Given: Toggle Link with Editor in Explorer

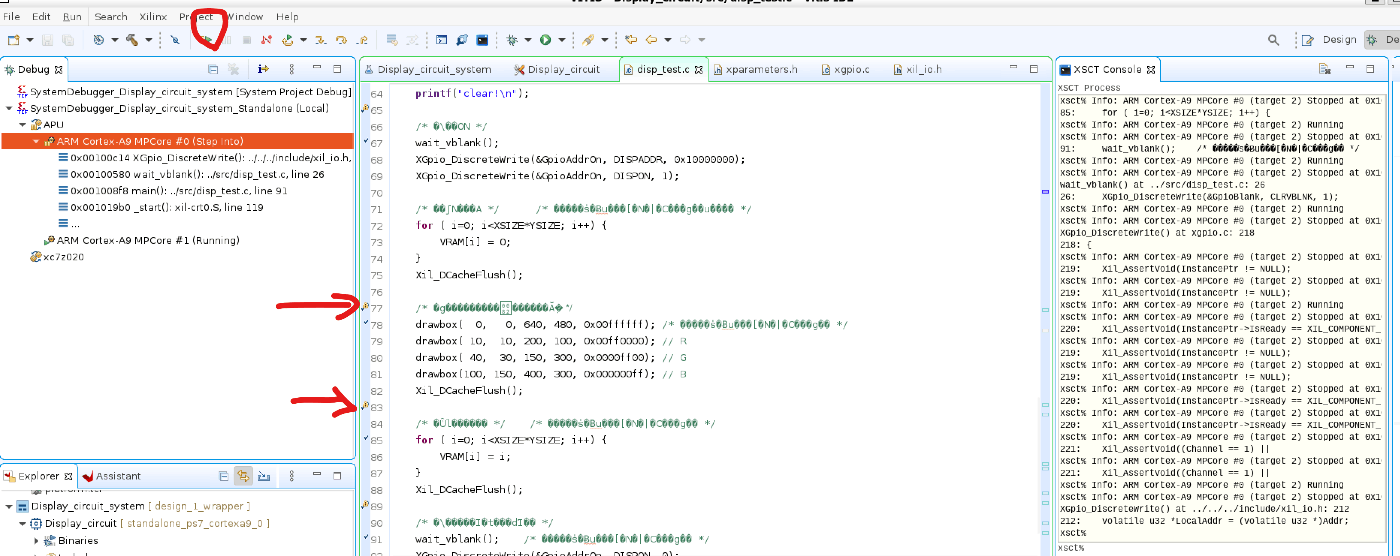Looking at the screenshot, I should pos(243,476).
